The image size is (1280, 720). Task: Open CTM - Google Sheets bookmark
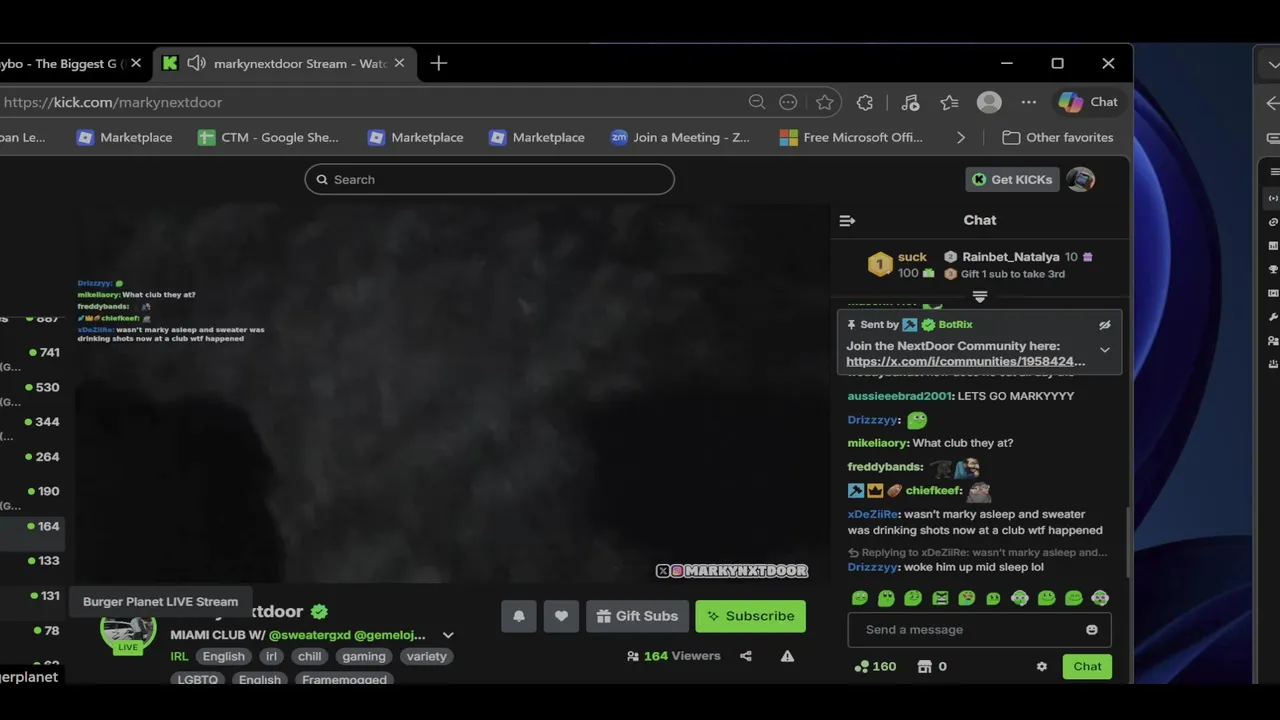click(x=268, y=137)
